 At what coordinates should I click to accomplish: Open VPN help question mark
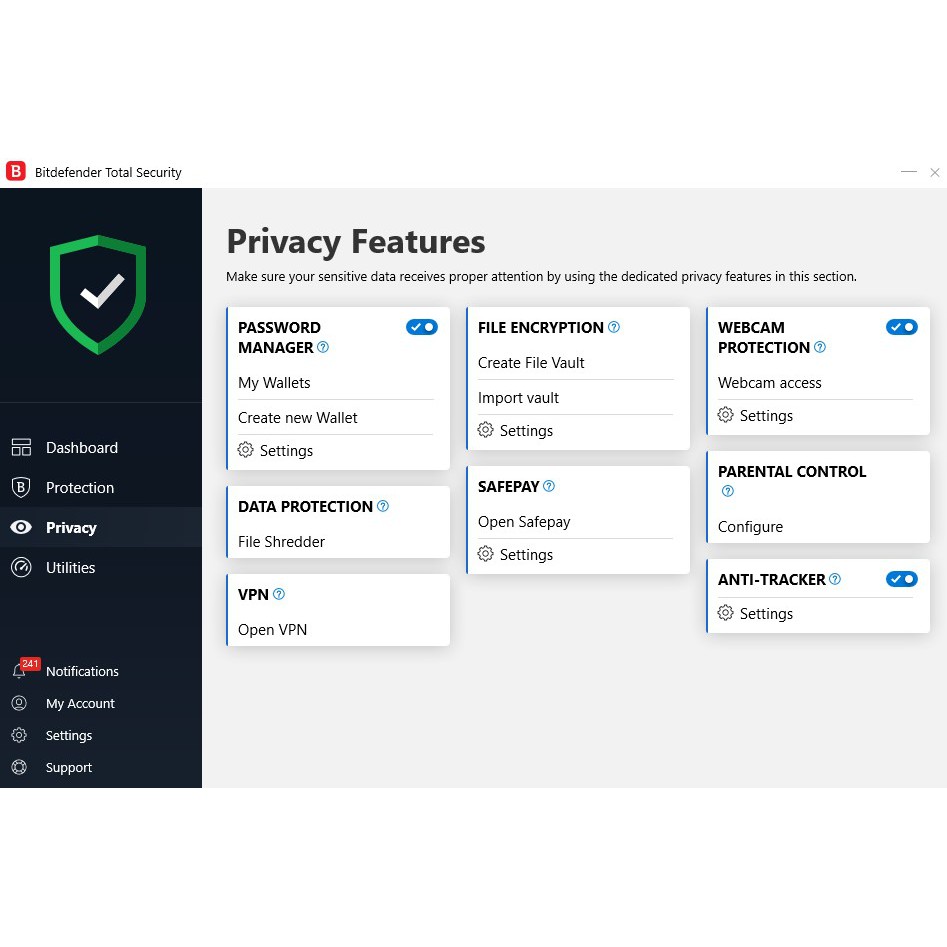point(279,594)
